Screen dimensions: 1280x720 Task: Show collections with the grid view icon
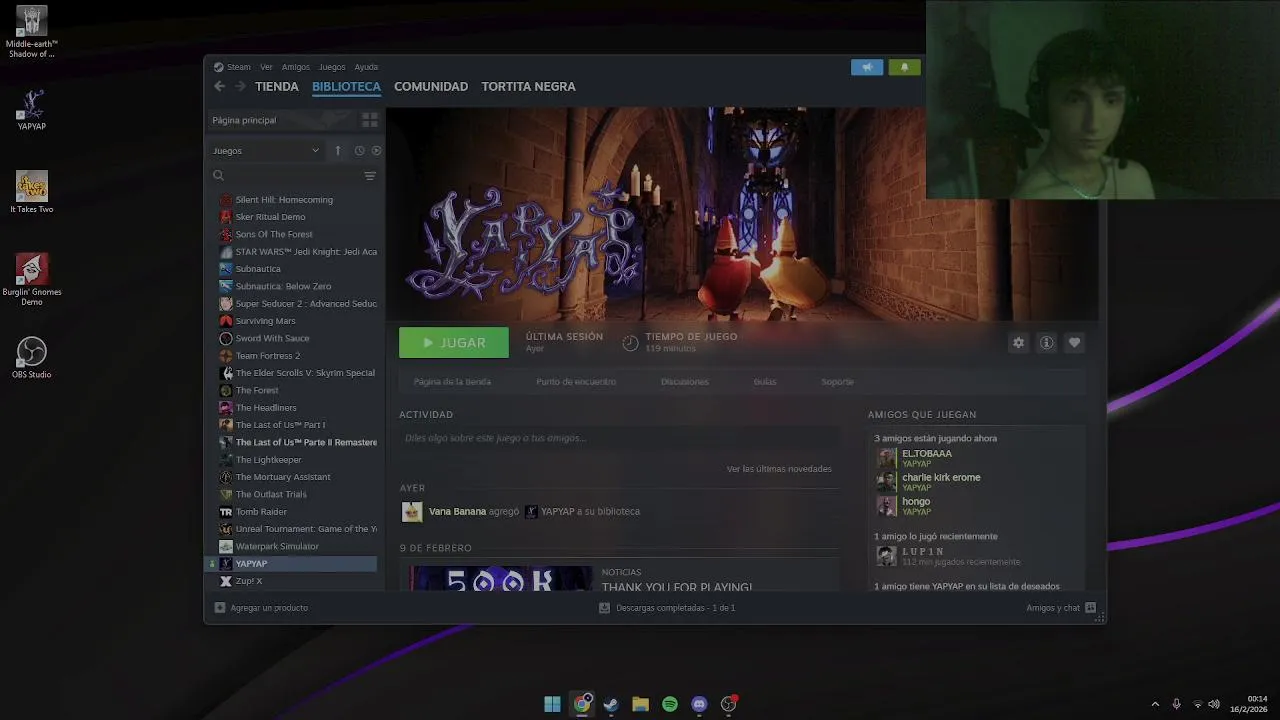(370, 120)
